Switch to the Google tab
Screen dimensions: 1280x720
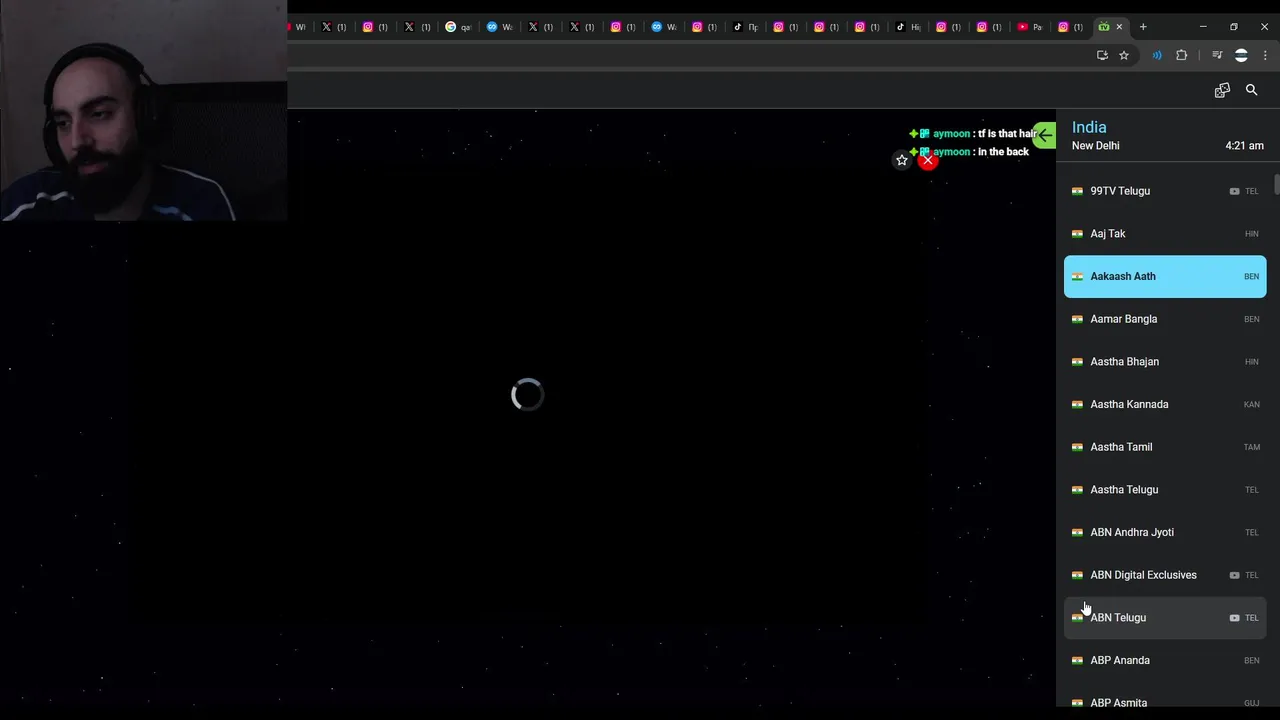[x=458, y=27]
